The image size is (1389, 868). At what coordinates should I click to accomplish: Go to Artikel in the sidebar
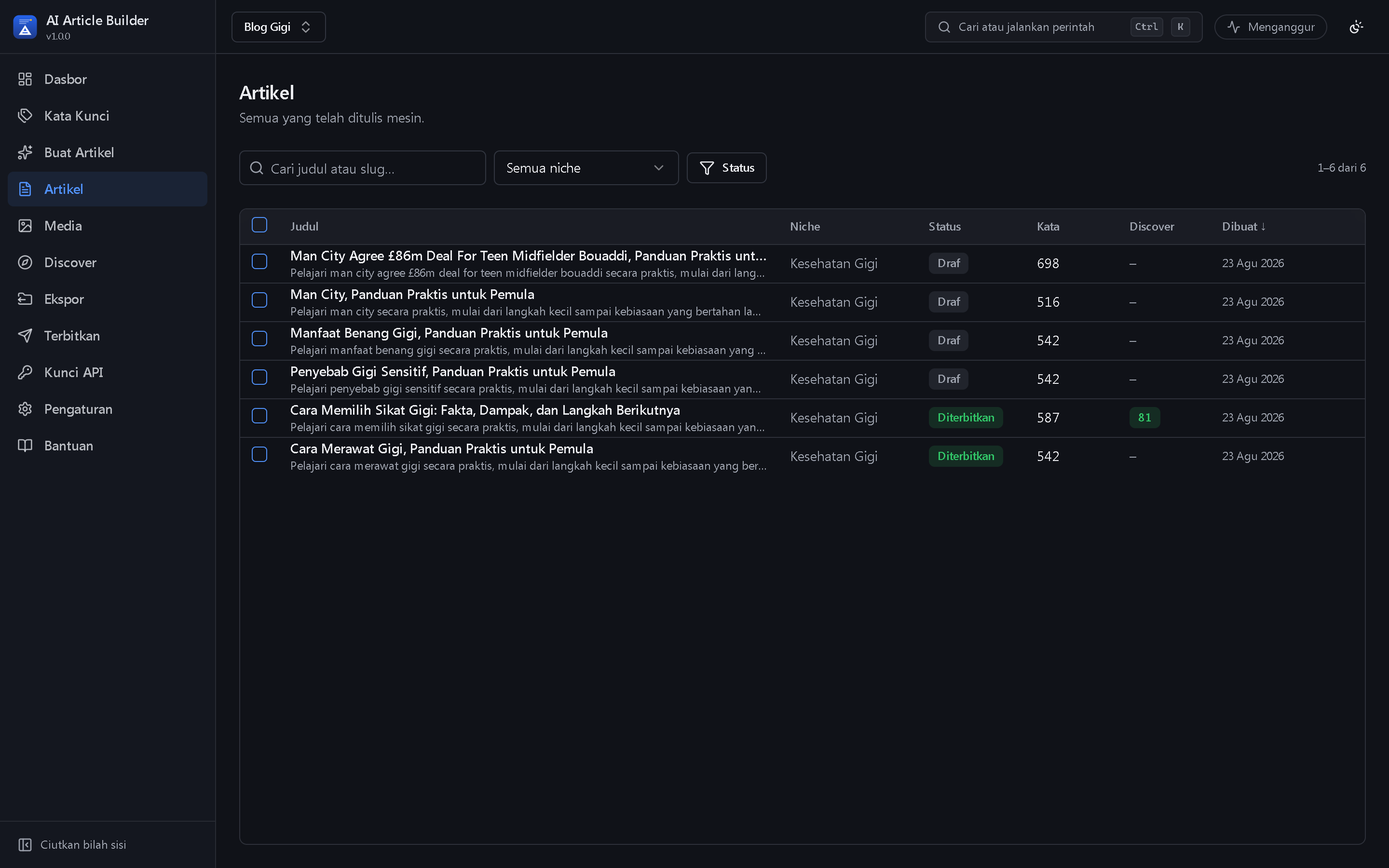pyautogui.click(x=108, y=189)
